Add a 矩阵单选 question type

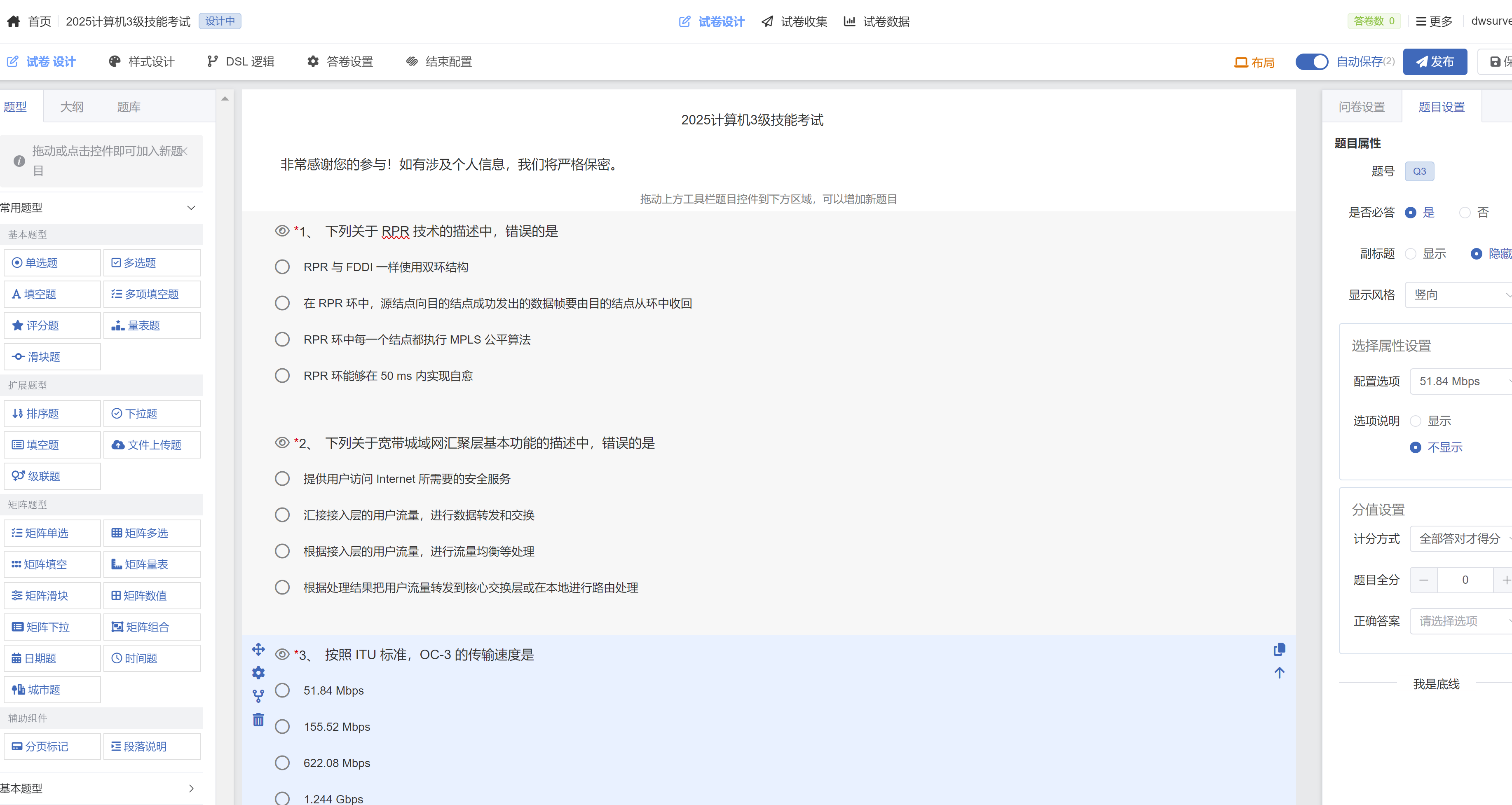pyautogui.click(x=52, y=533)
